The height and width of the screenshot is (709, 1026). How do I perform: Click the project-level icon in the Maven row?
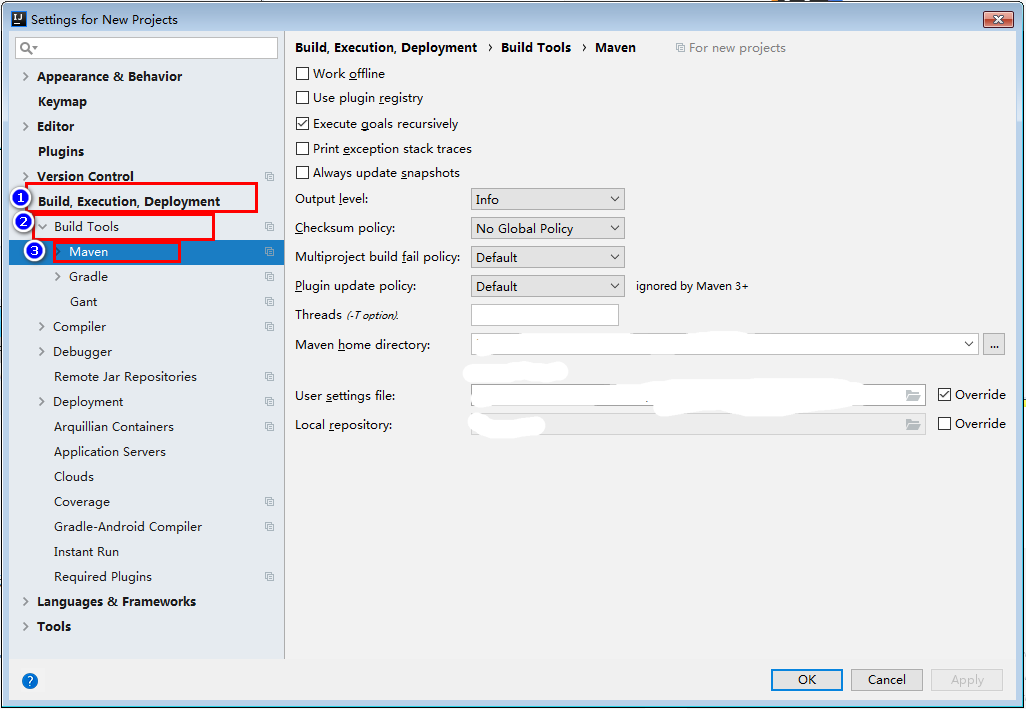269,252
